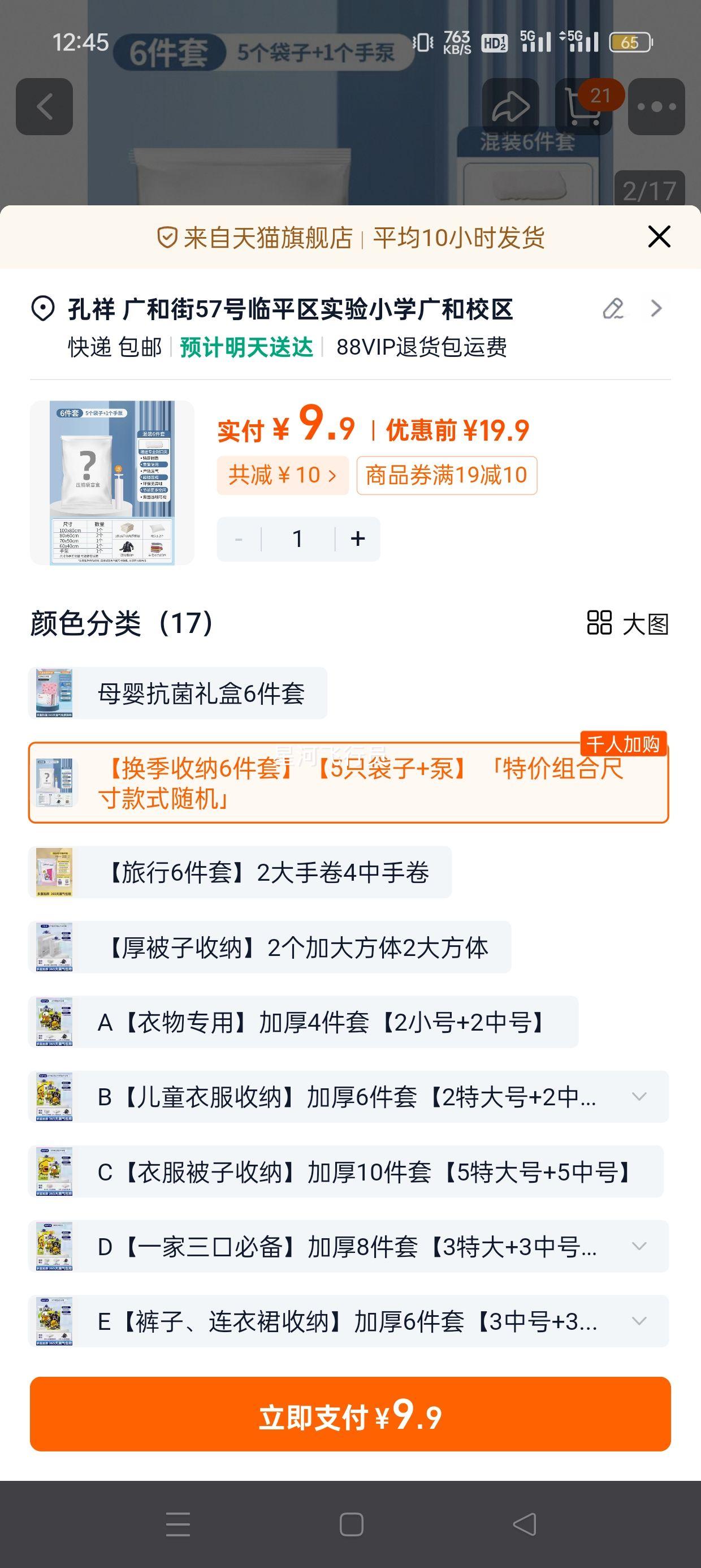The width and height of the screenshot is (701, 1568).
Task: Expand option D 一家三口必备 chevron
Action: [x=639, y=1246]
